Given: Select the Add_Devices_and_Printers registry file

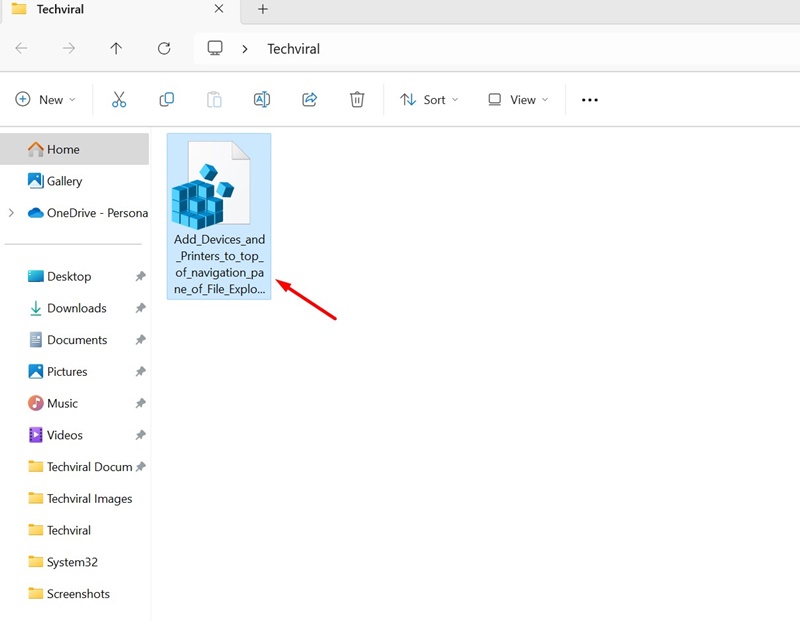Looking at the screenshot, I should (x=219, y=216).
